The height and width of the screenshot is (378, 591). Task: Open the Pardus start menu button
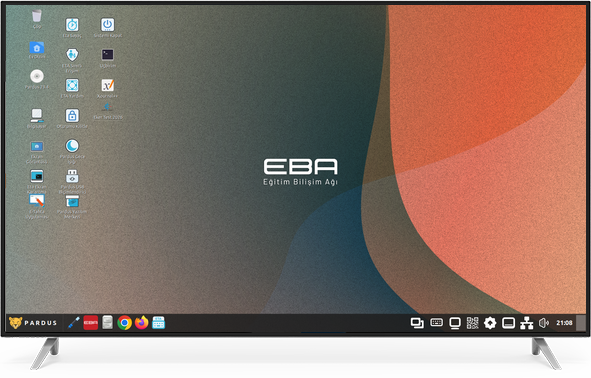pos(32,323)
